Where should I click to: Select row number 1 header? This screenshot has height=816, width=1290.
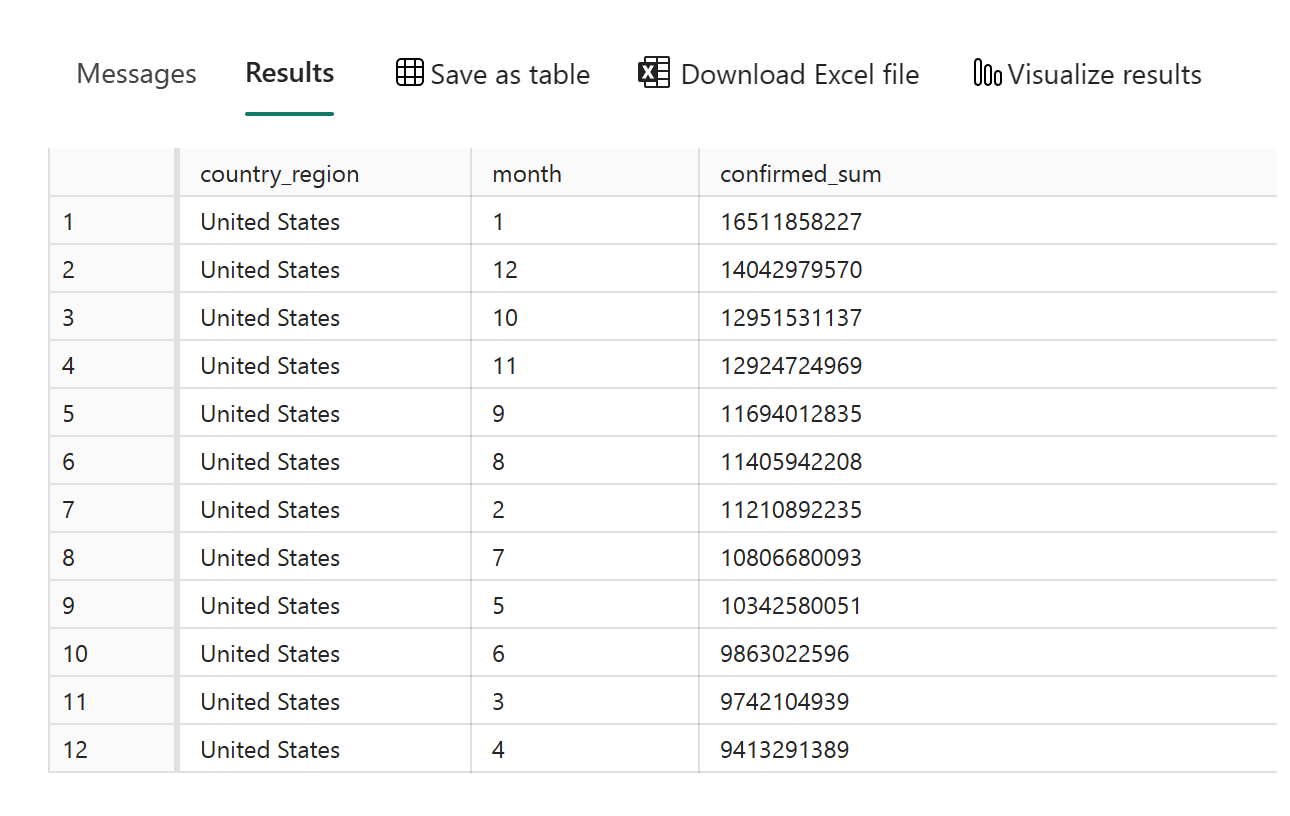pos(68,222)
